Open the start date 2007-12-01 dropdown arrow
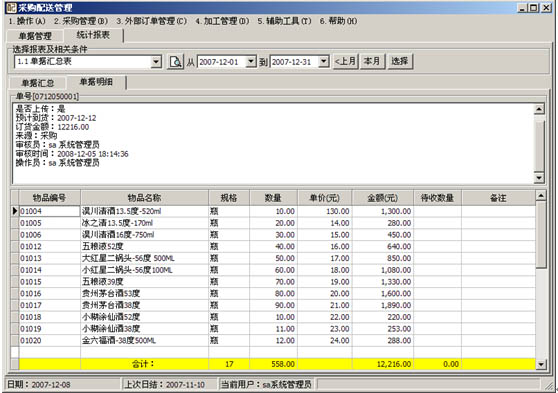558x393 pixels. (x=251, y=62)
